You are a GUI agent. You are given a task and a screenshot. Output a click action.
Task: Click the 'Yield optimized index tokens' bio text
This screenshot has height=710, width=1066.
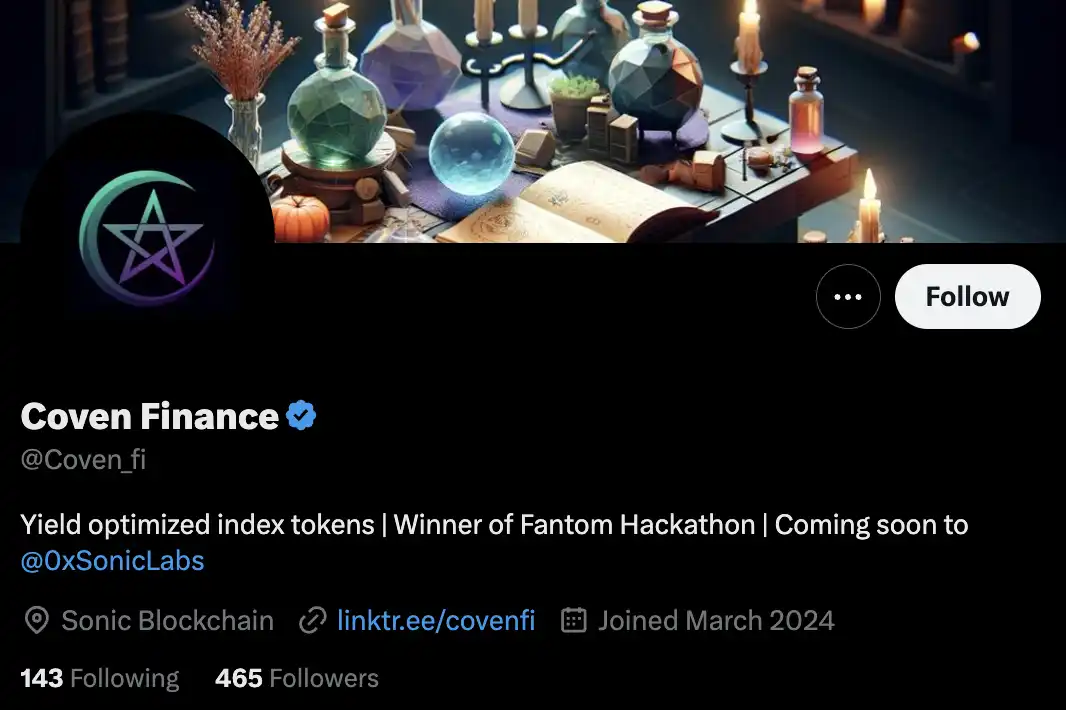(197, 525)
